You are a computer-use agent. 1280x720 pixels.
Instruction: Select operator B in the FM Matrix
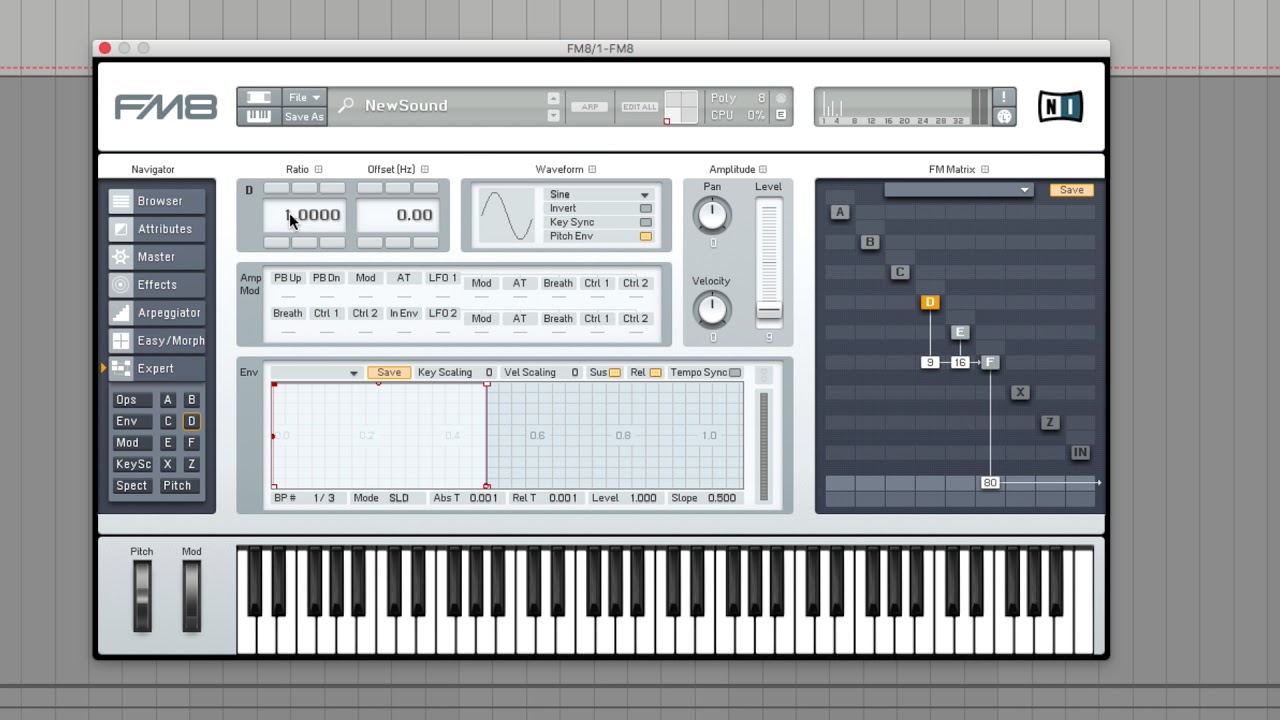(870, 242)
